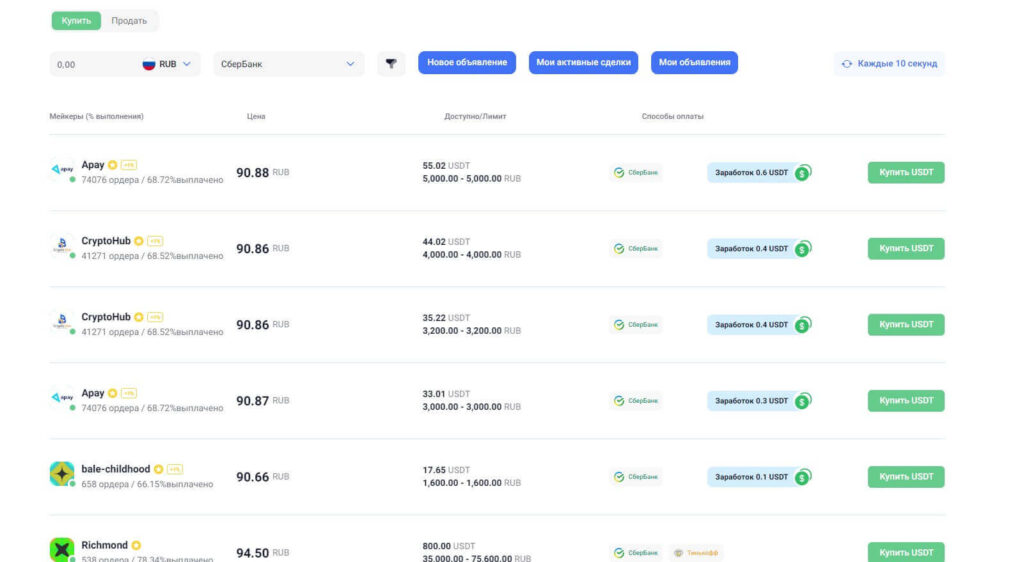This screenshot has width=1024, height=562.
Task: Click CryptoHub avatar in the 35.22 USDT row
Action: tap(62, 321)
